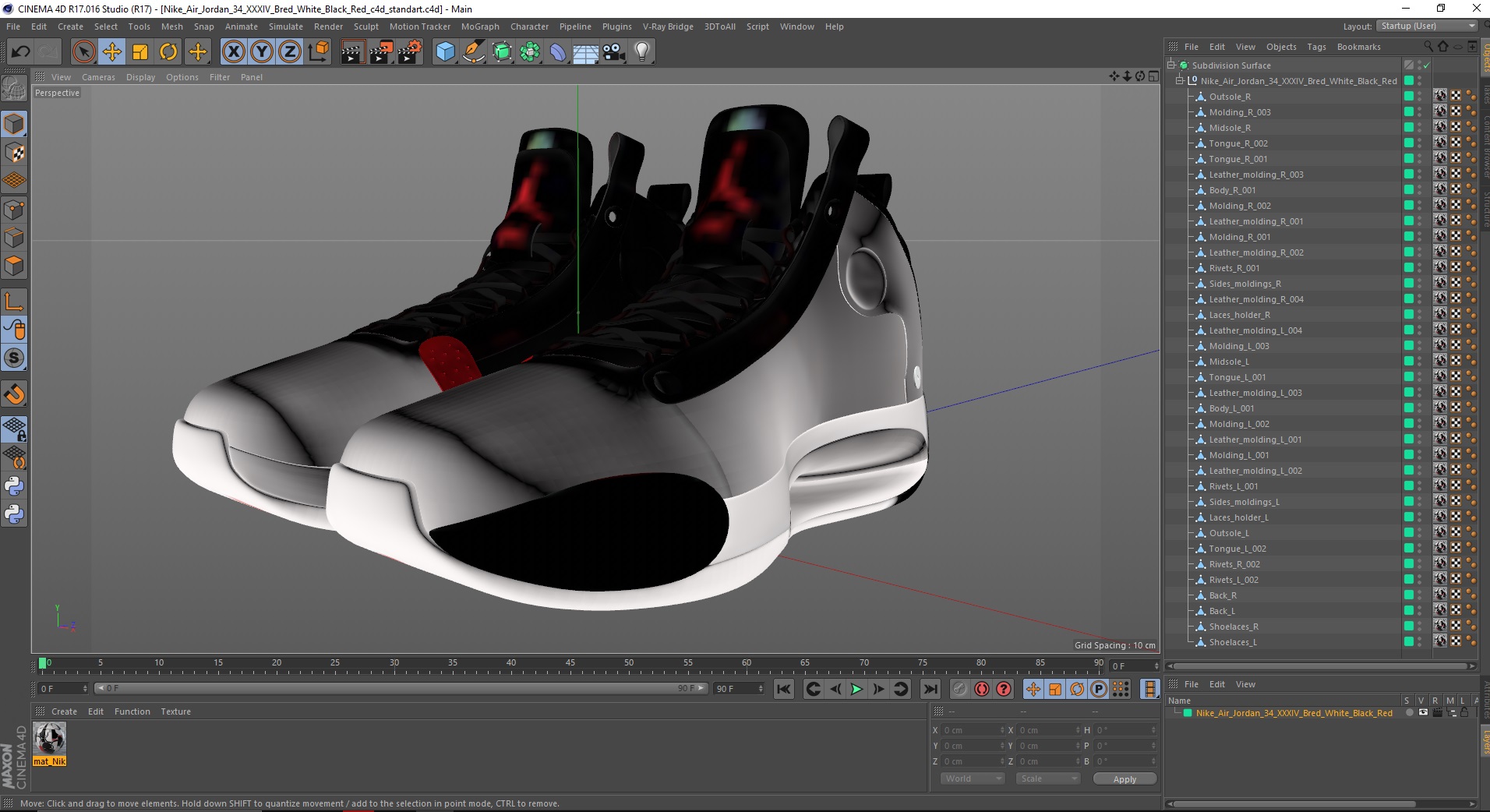Switch to Polygons mode icon
Viewport: 1490px width, 812px height.
(14, 266)
